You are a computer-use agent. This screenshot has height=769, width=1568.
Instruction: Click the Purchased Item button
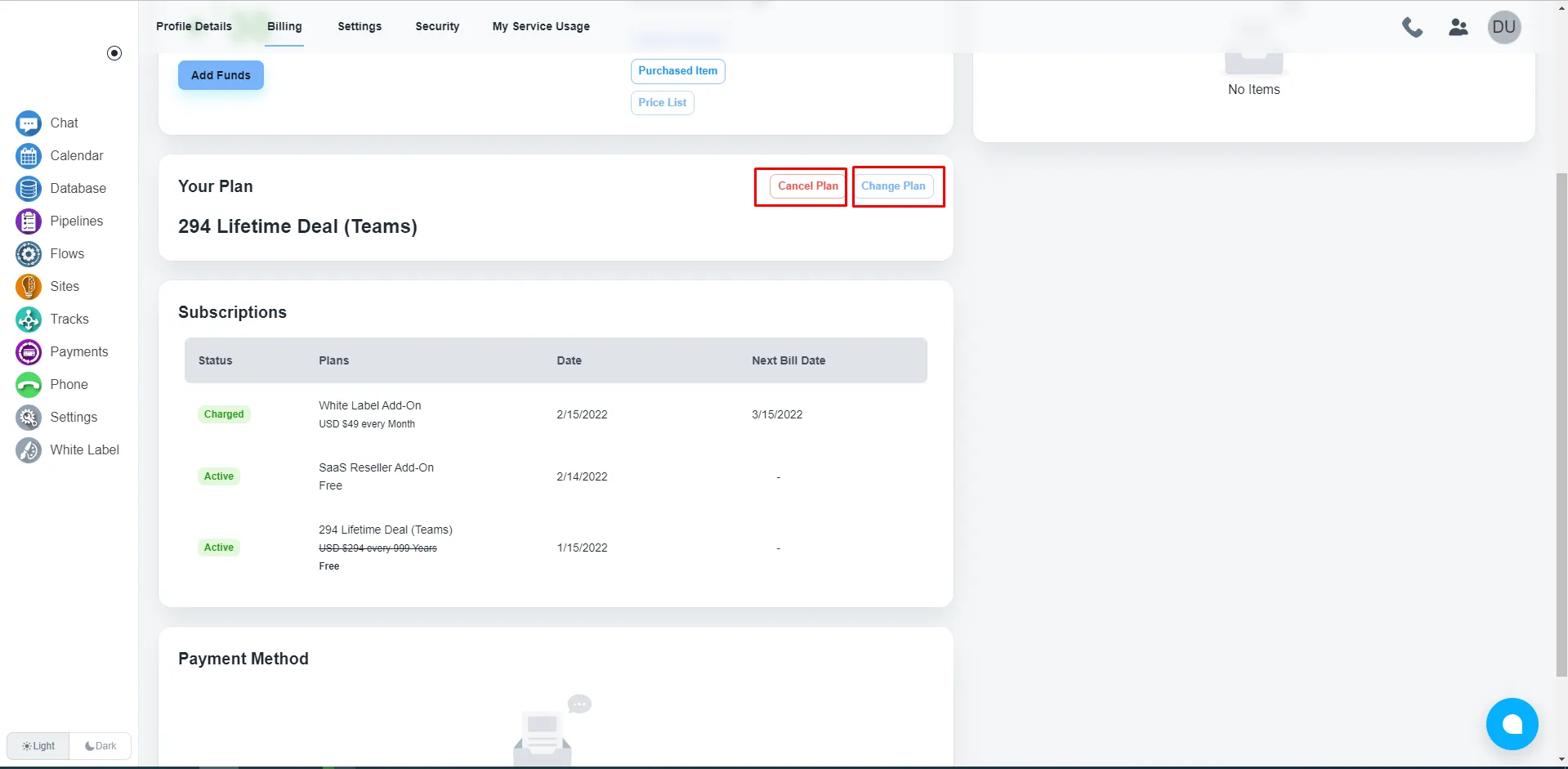(677, 71)
